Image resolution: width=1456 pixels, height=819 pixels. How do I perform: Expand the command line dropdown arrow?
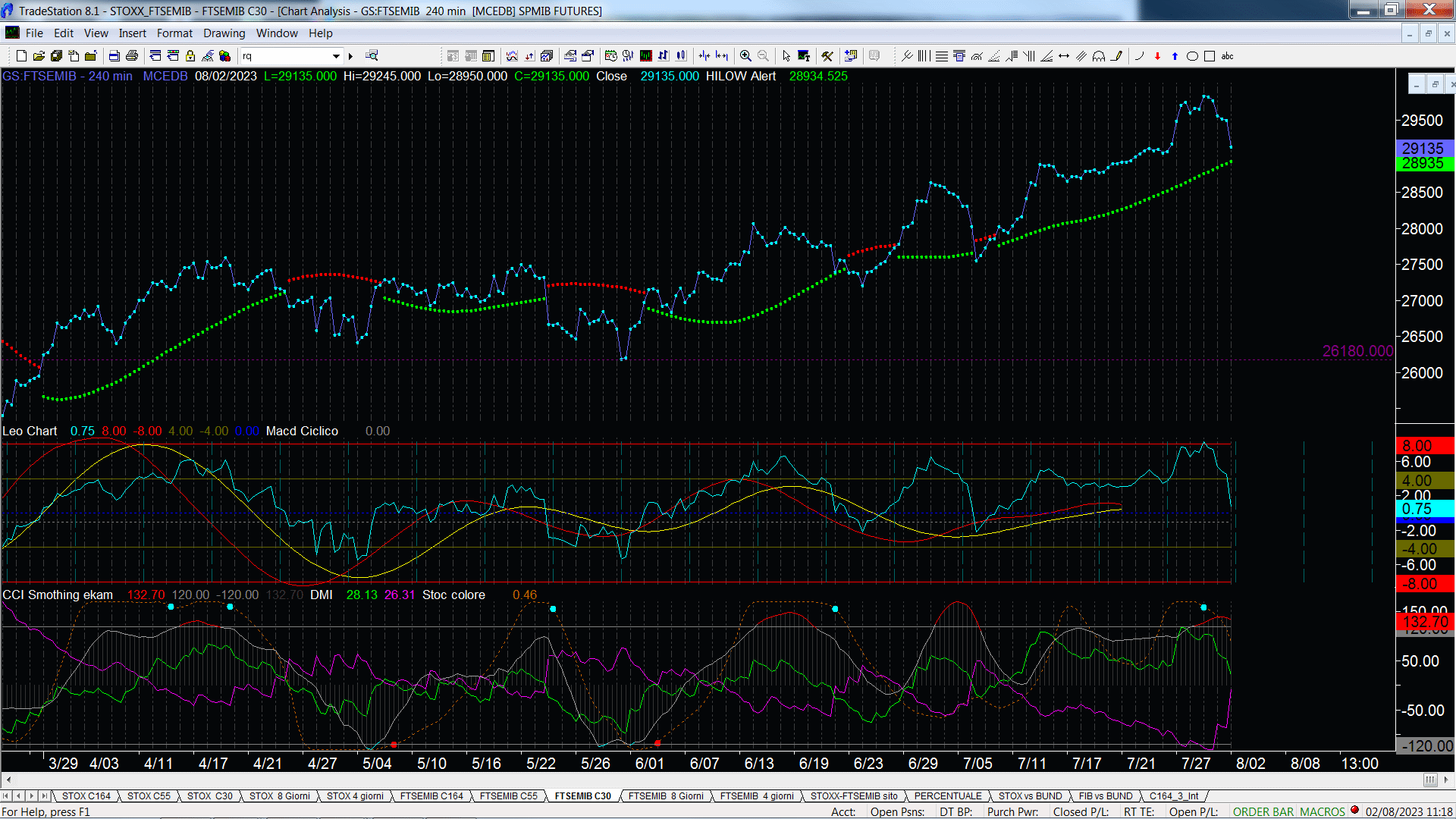pos(336,56)
